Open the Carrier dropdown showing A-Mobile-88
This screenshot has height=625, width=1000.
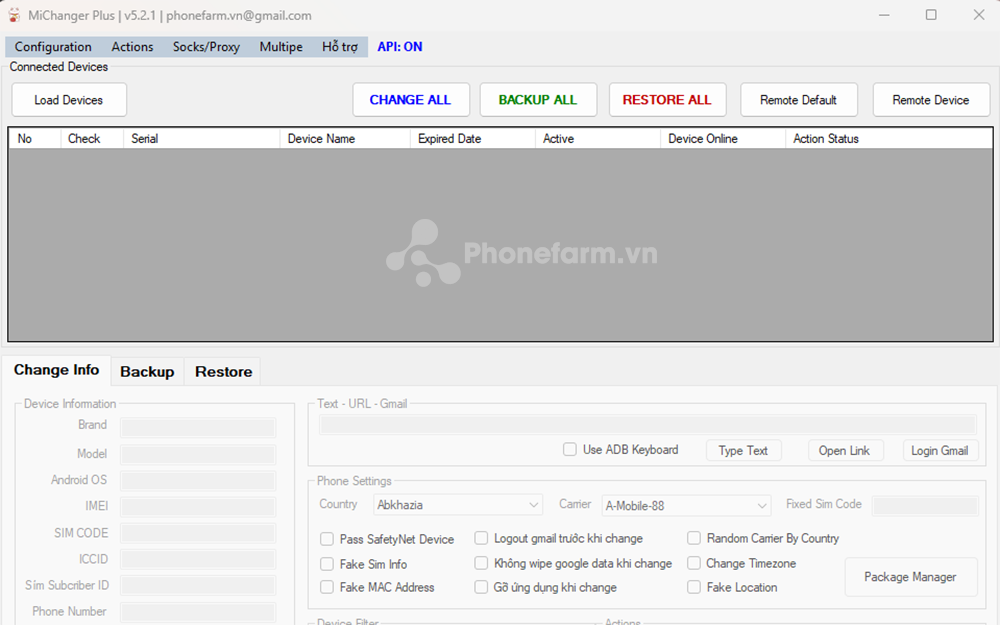tap(686, 506)
